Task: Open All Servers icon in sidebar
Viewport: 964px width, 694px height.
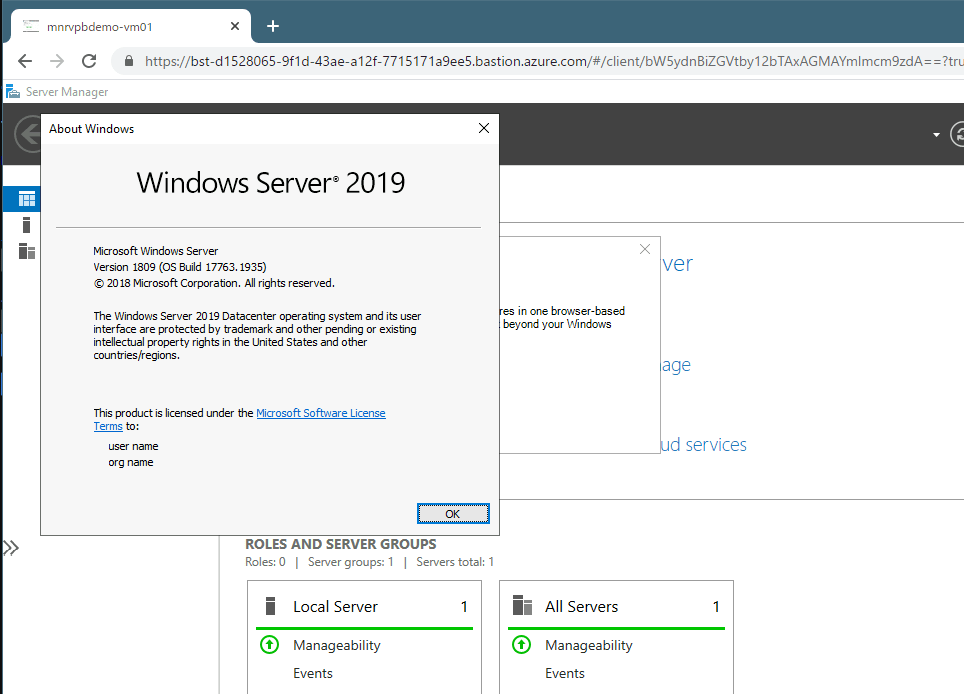Action: click(x=27, y=251)
